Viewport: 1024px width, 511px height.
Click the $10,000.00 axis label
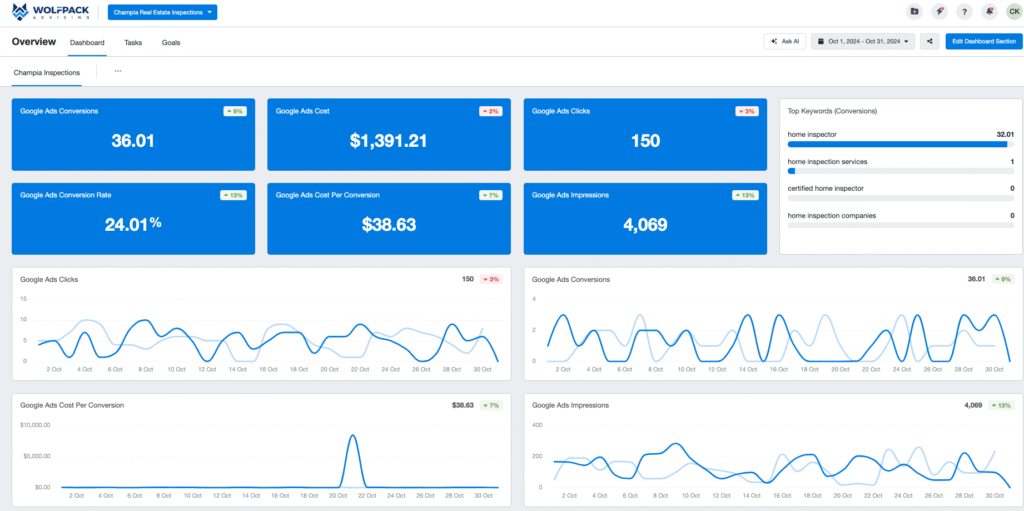(35, 425)
